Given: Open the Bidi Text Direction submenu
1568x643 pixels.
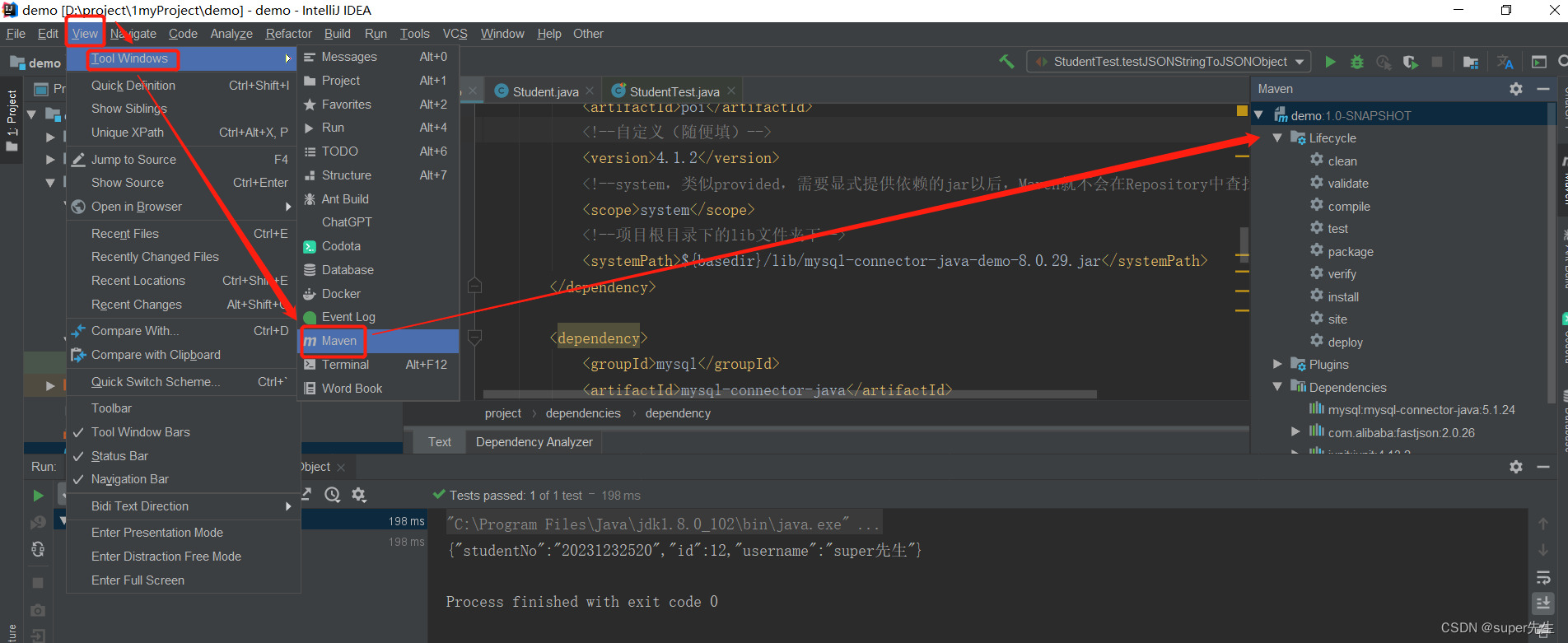Looking at the screenshot, I should coord(183,506).
